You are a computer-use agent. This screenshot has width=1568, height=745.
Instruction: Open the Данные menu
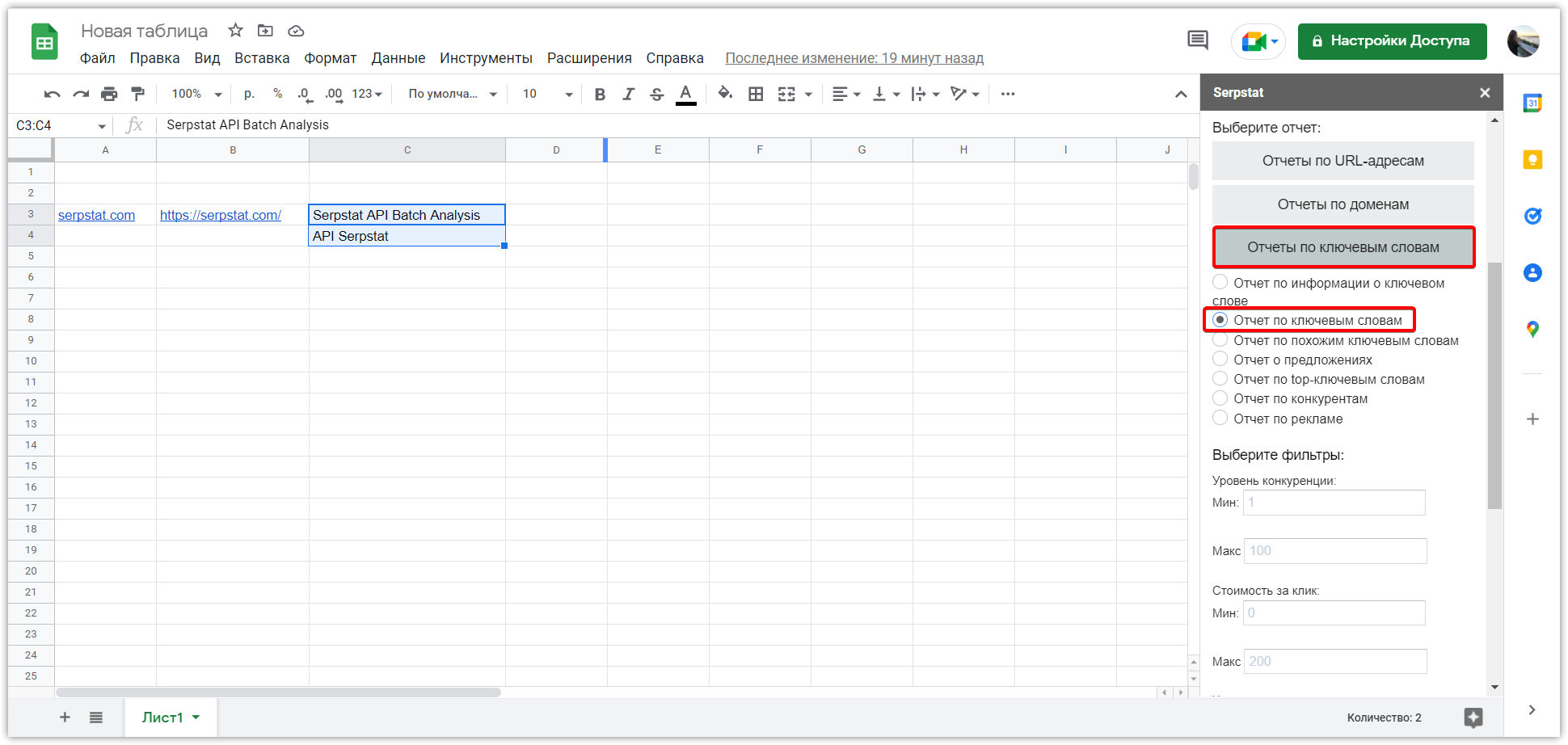[398, 58]
